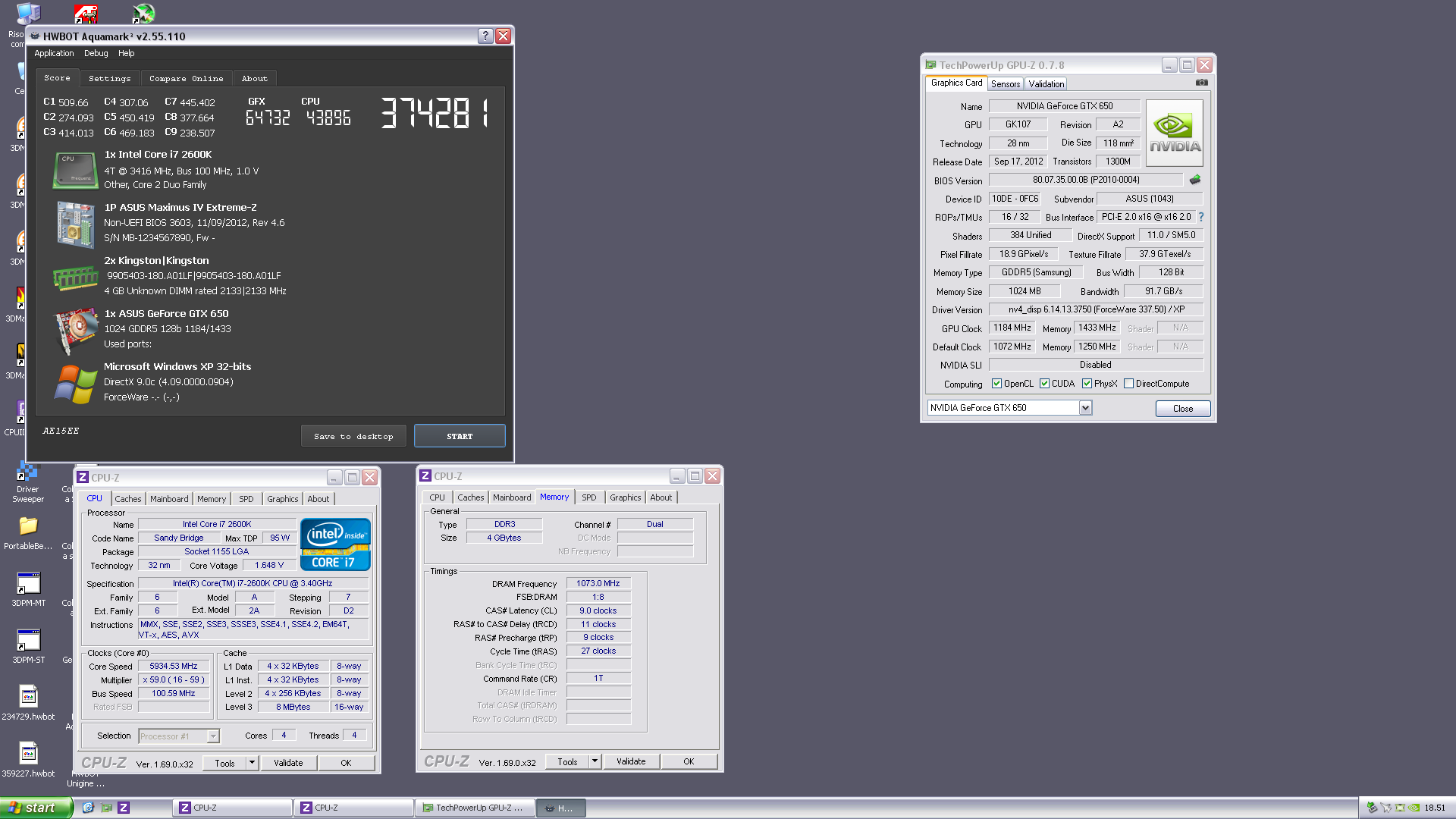Click the jet plane tray icon
Screen dimensions: 1456x819
1386,808
